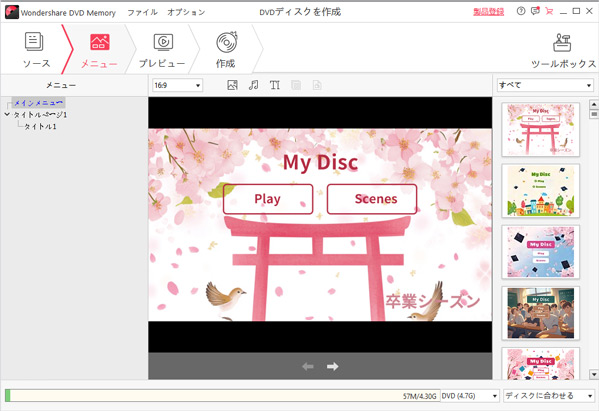Go to next menu page arrow
This screenshot has width=599, height=411.
pyautogui.click(x=332, y=367)
